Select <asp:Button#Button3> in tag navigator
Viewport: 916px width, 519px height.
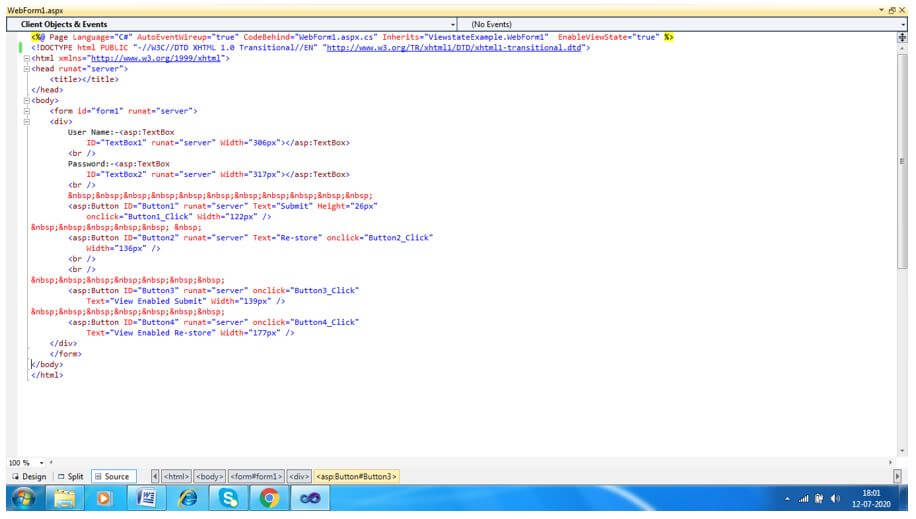(356, 477)
